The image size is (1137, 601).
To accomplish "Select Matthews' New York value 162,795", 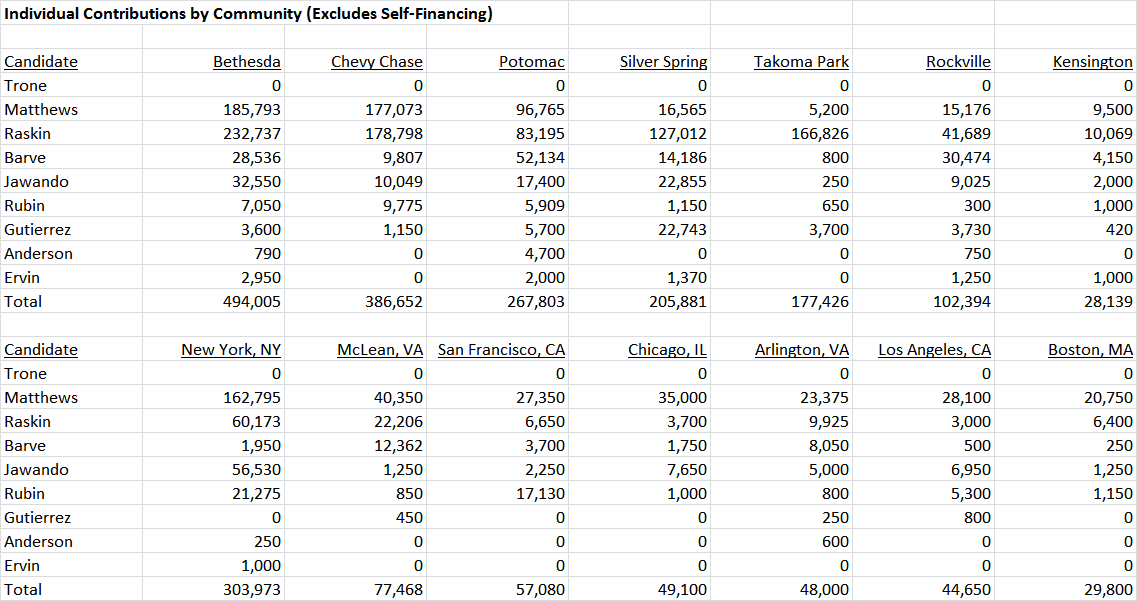I will point(252,397).
